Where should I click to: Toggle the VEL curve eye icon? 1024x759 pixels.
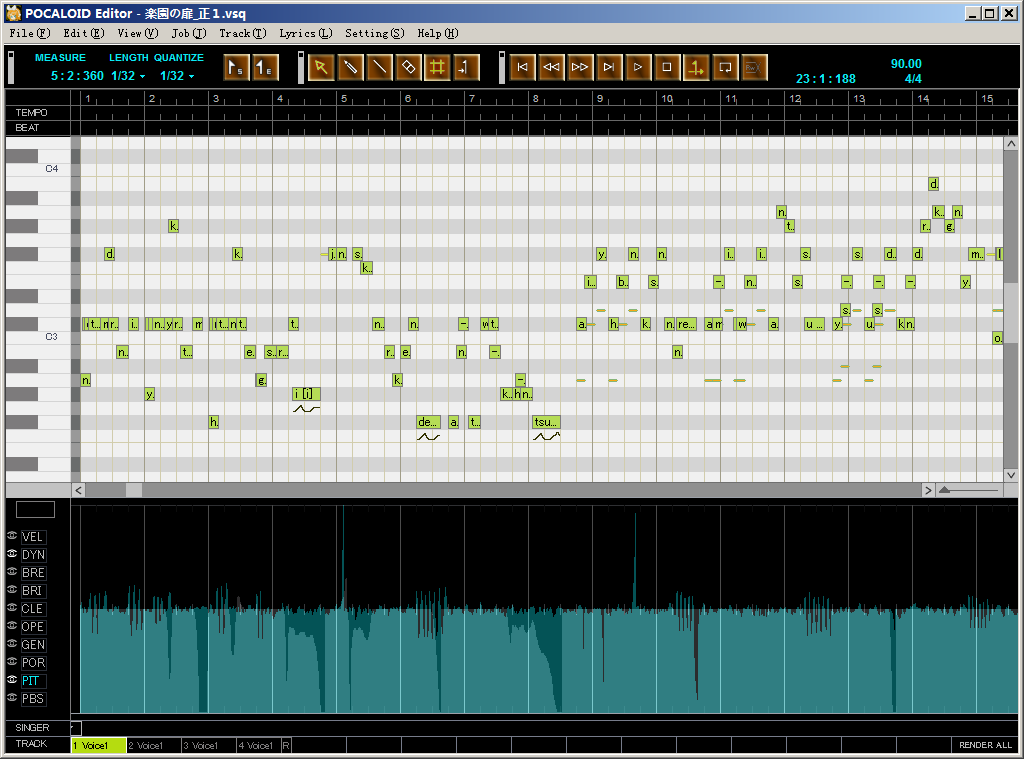(12, 536)
